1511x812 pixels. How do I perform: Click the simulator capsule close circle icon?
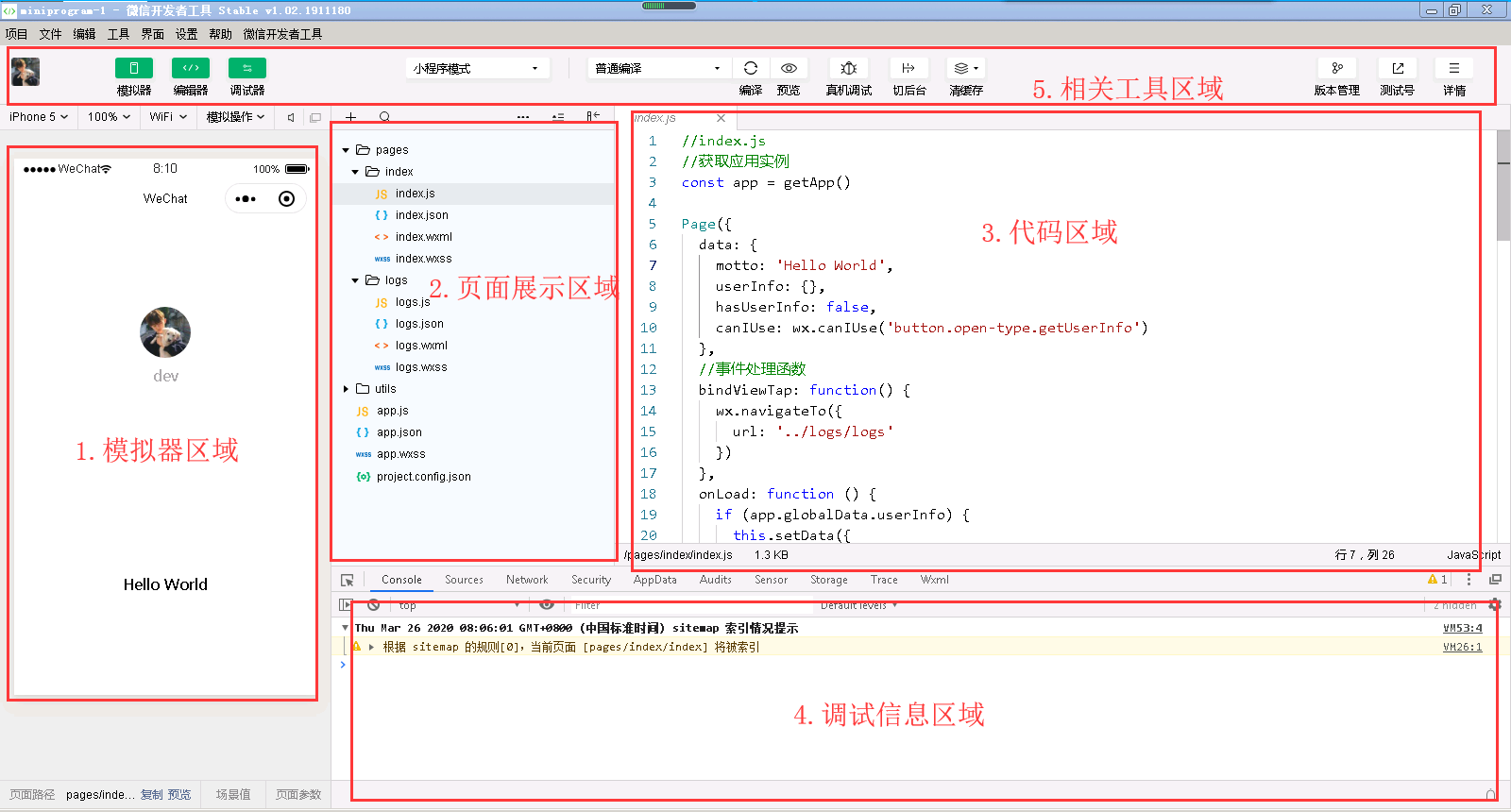(286, 198)
